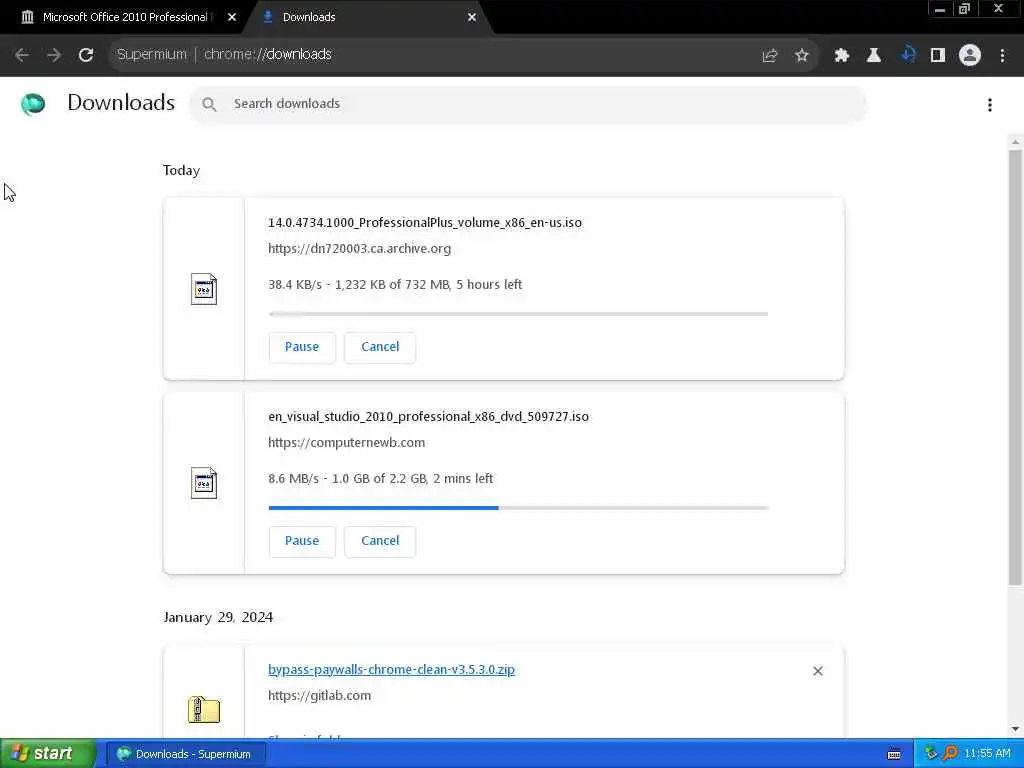The width and height of the screenshot is (1024, 768).
Task: Click the scrollbar down arrow
Action: click(x=1015, y=728)
